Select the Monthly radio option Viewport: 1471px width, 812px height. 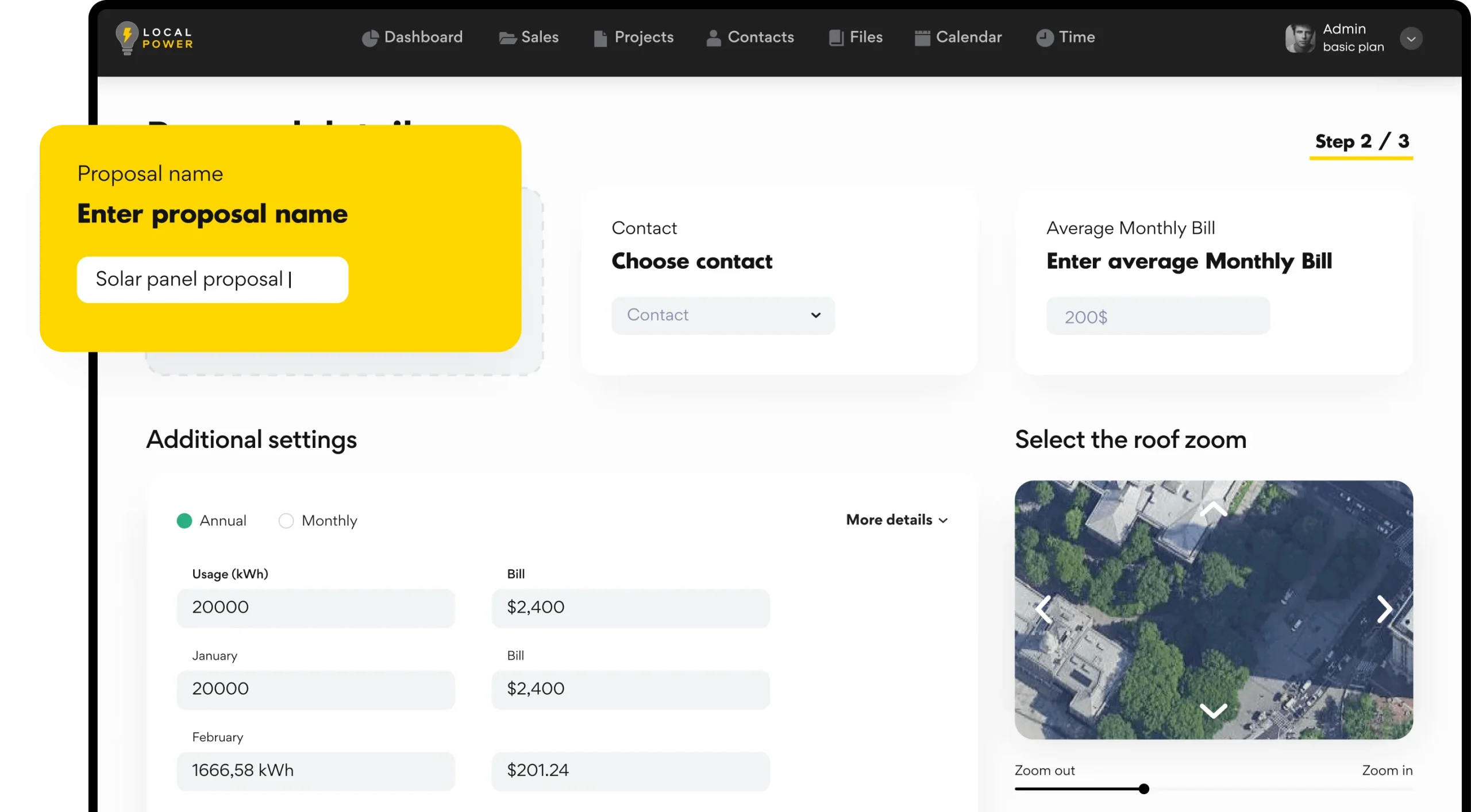point(286,521)
